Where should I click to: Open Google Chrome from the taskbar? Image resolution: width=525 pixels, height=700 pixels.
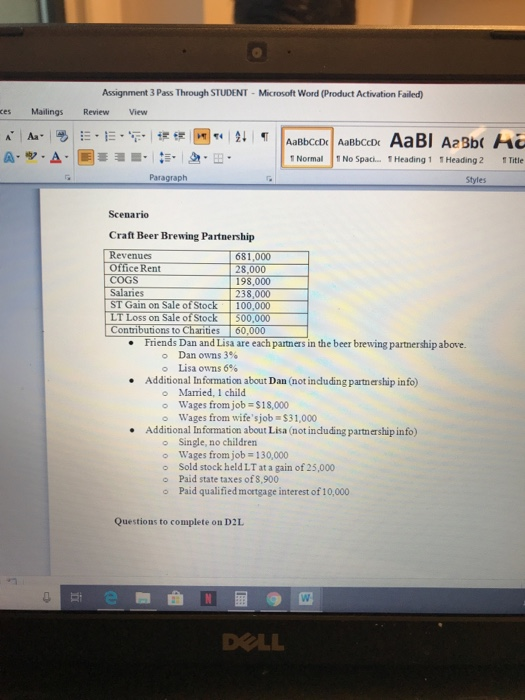click(274, 599)
